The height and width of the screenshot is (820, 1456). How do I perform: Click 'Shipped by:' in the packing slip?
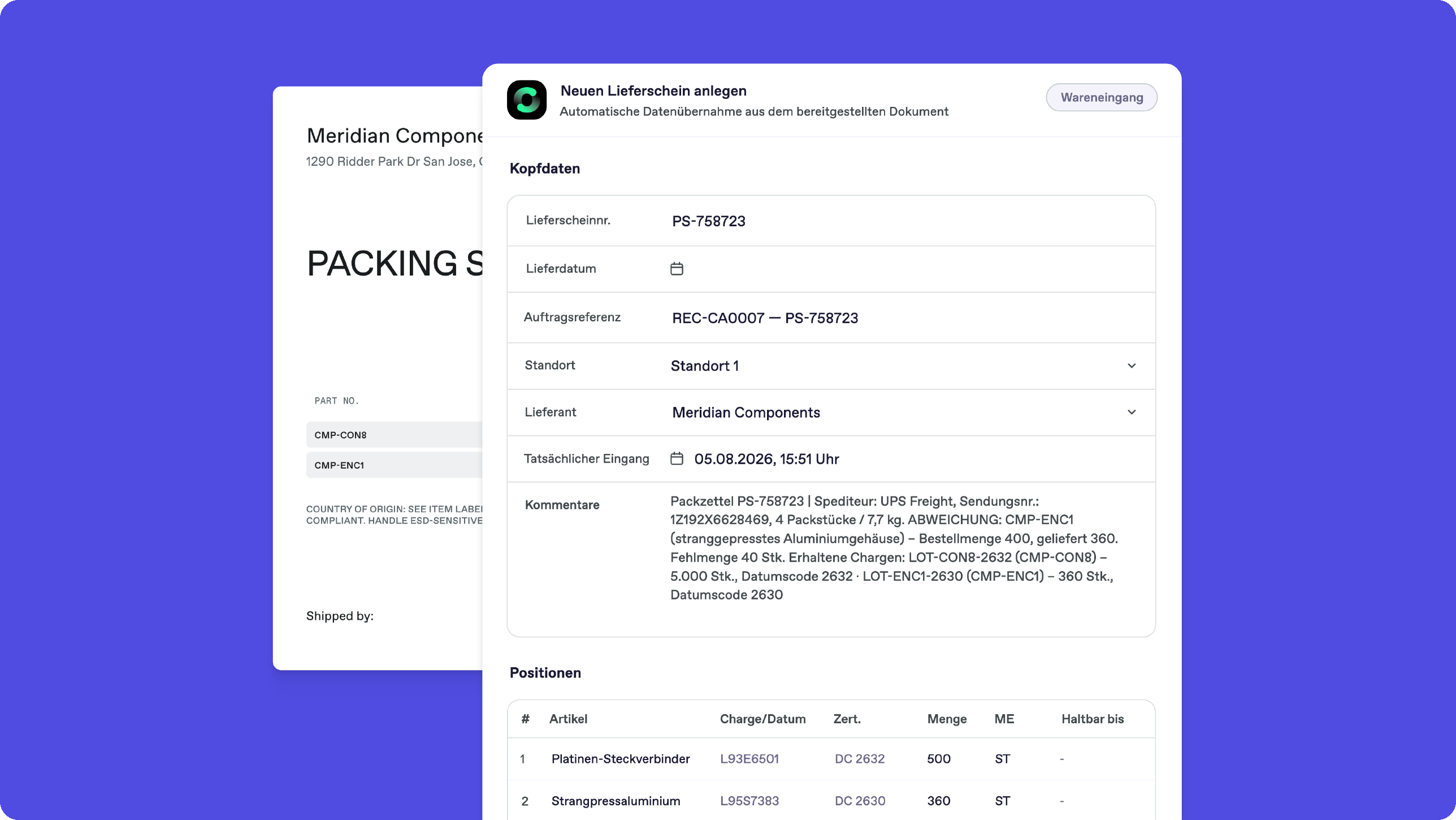[x=340, y=616]
